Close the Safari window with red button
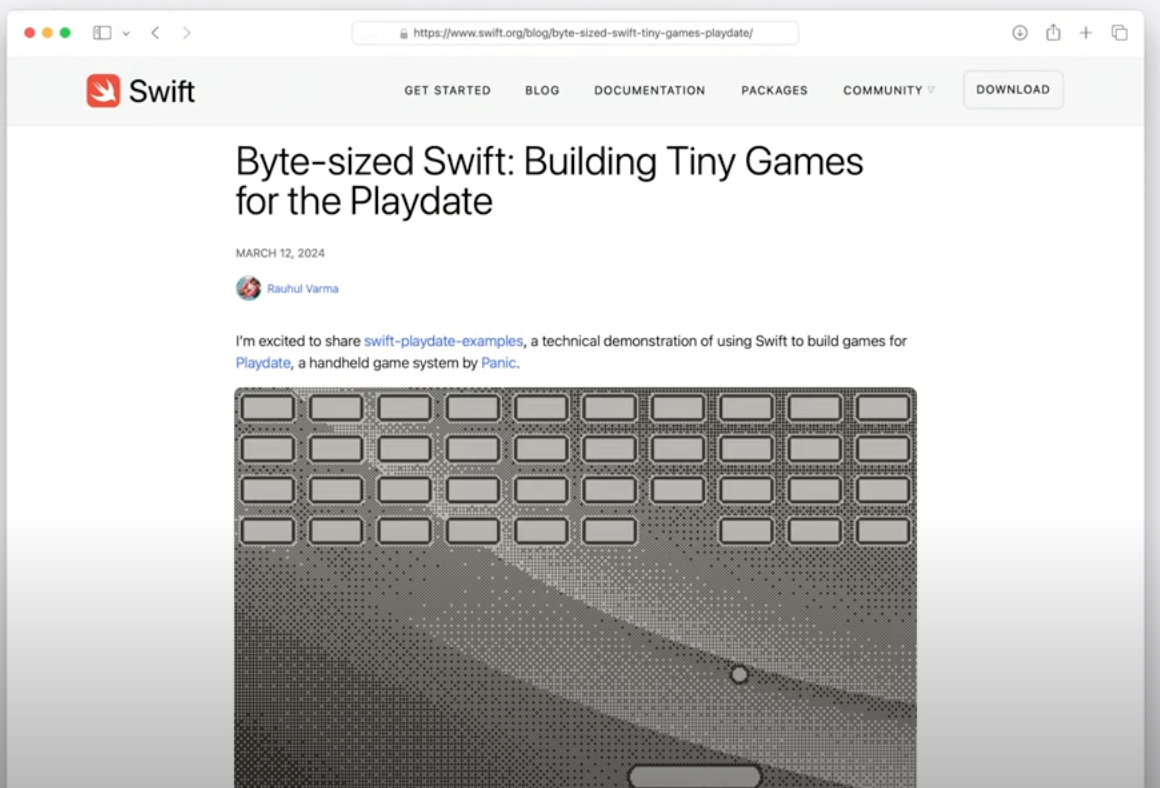The height and width of the screenshot is (788, 1160). (30, 33)
